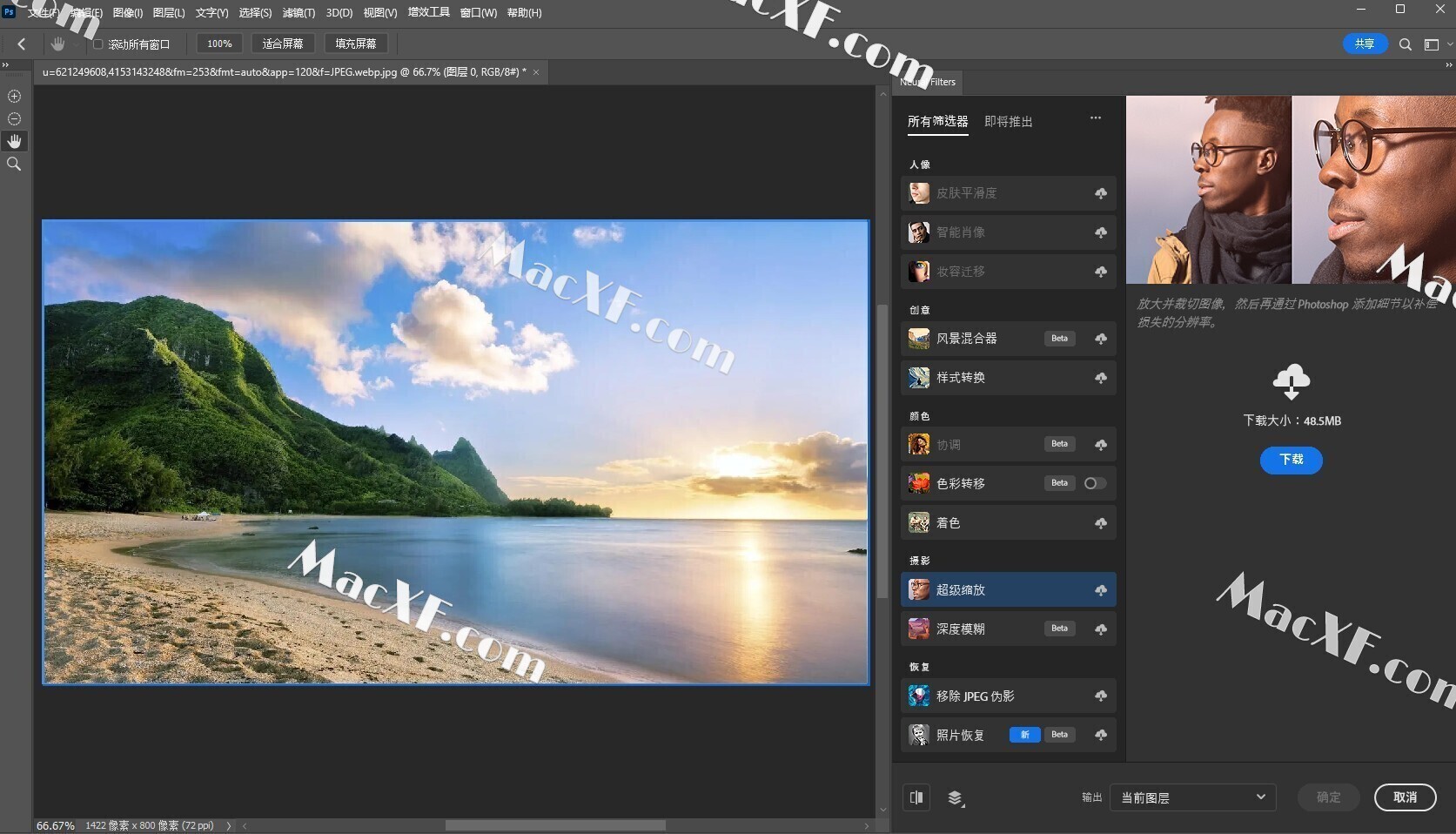Image resolution: width=1456 pixels, height=834 pixels.
Task: Download the 着色 filter via cloud icon
Action: pos(1101,523)
